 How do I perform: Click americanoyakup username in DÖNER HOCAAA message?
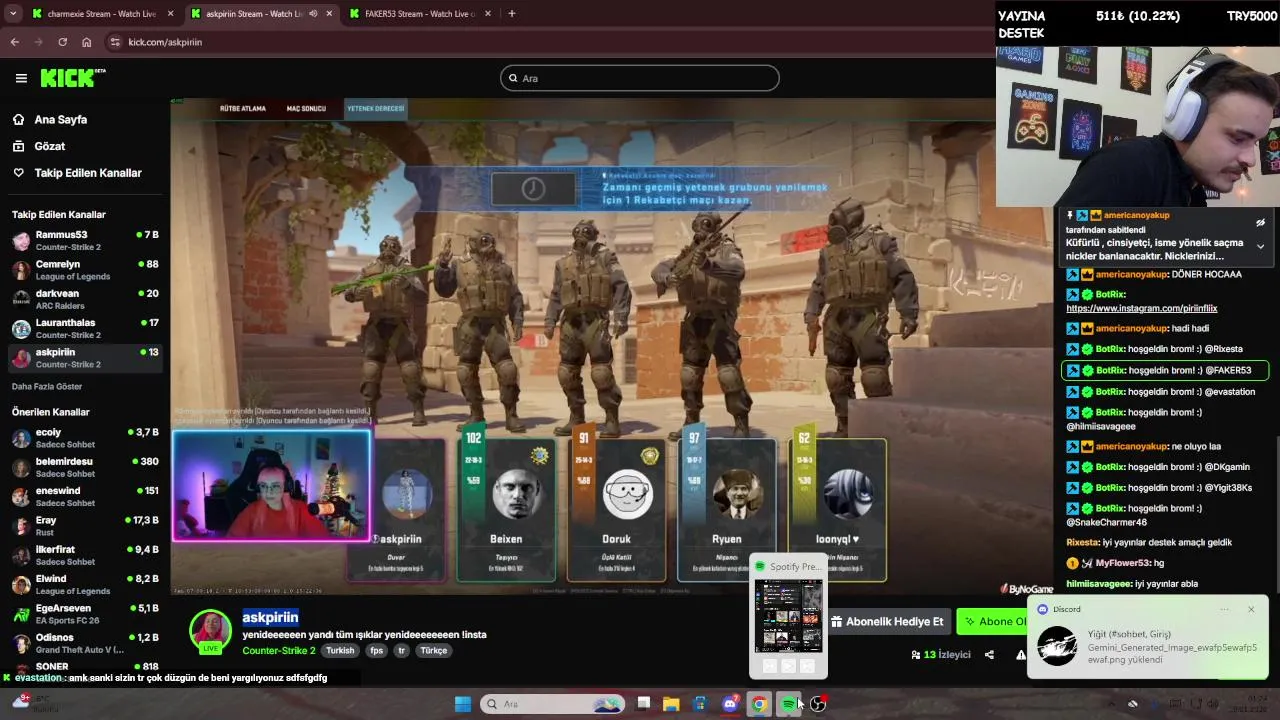[x=1132, y=274]
